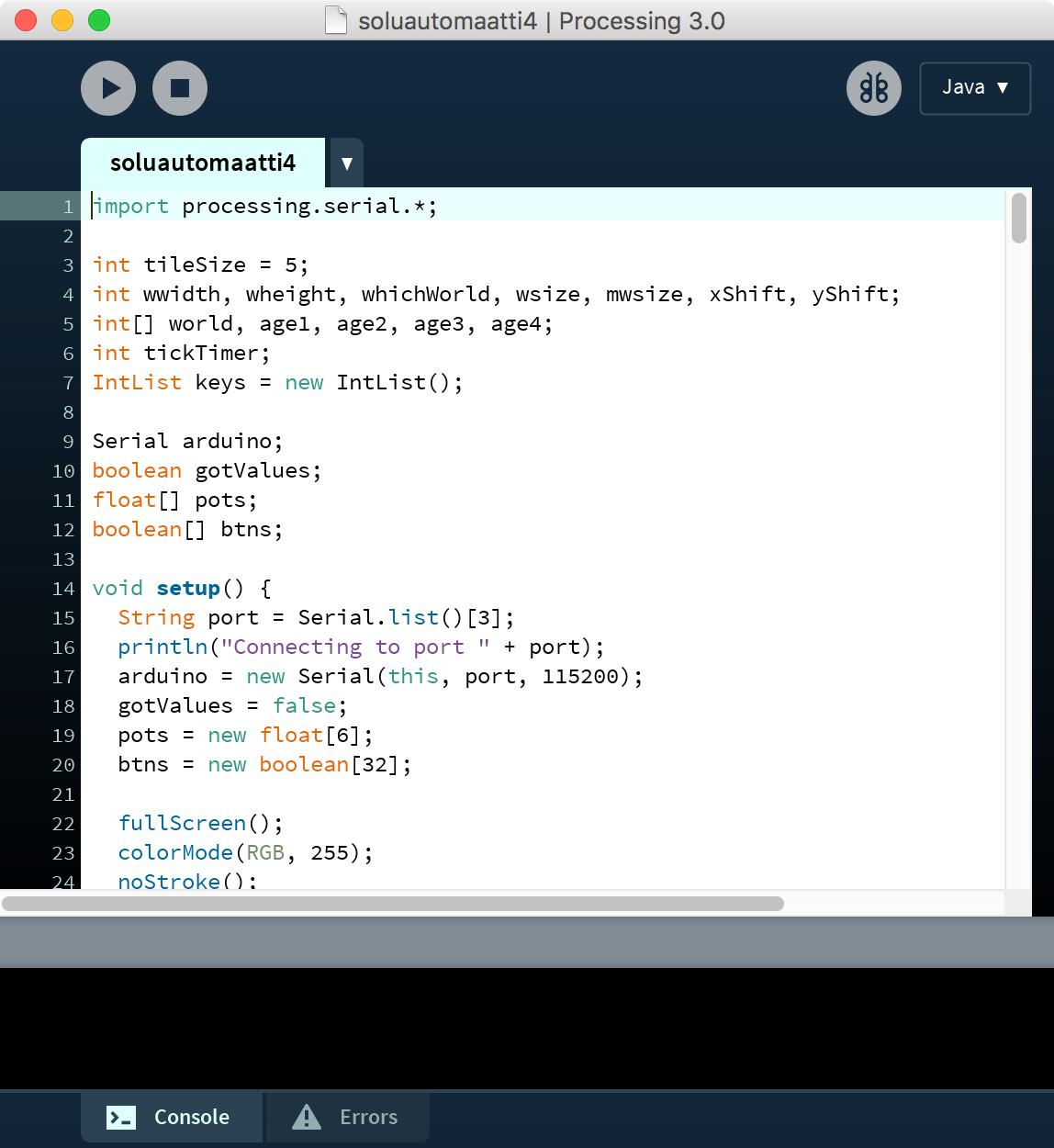Click 'gotValues = false;' on line 18
1054x1148 pixels.
point(232,705)
